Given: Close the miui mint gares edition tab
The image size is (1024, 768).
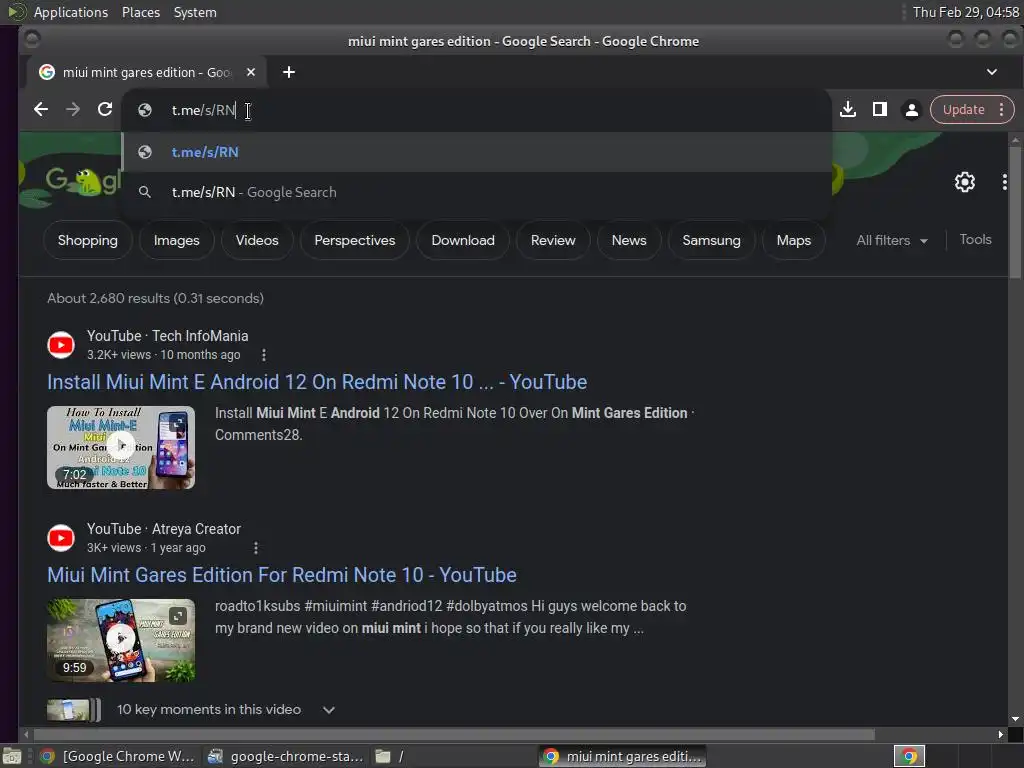Looking at the screenshot, I should pos(251,72).
